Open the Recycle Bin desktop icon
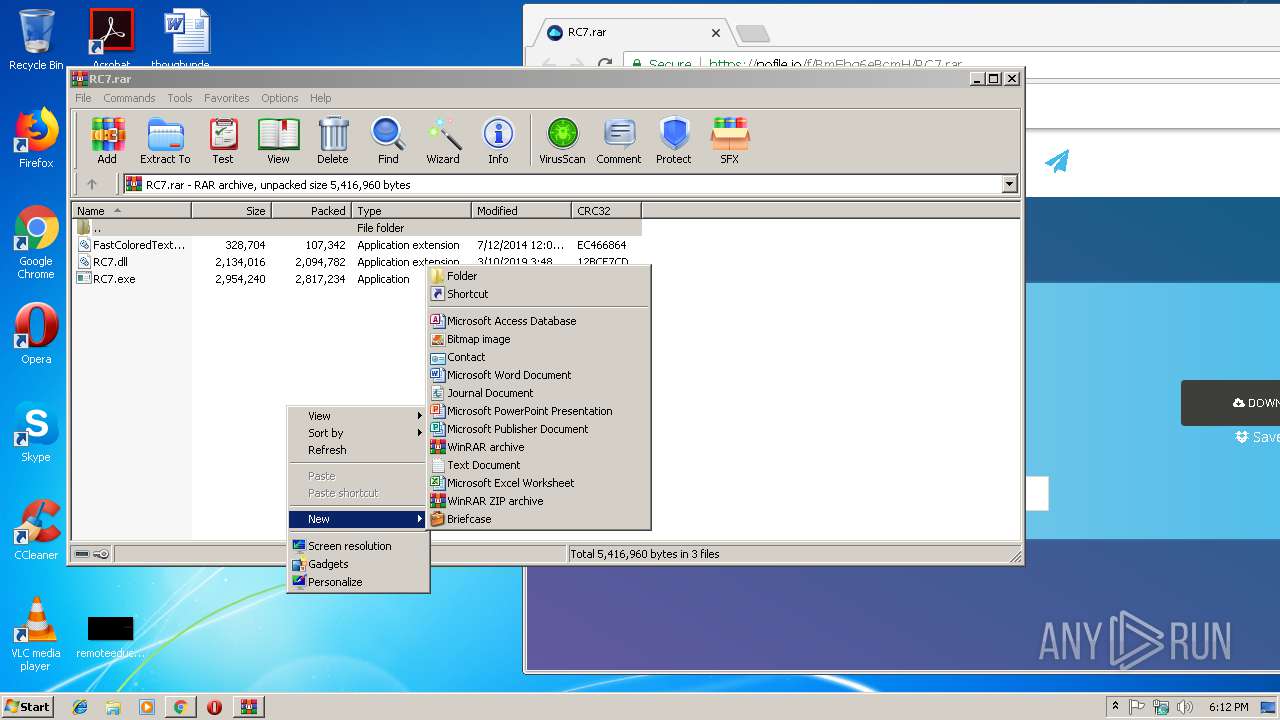 [x=36, y=40]
